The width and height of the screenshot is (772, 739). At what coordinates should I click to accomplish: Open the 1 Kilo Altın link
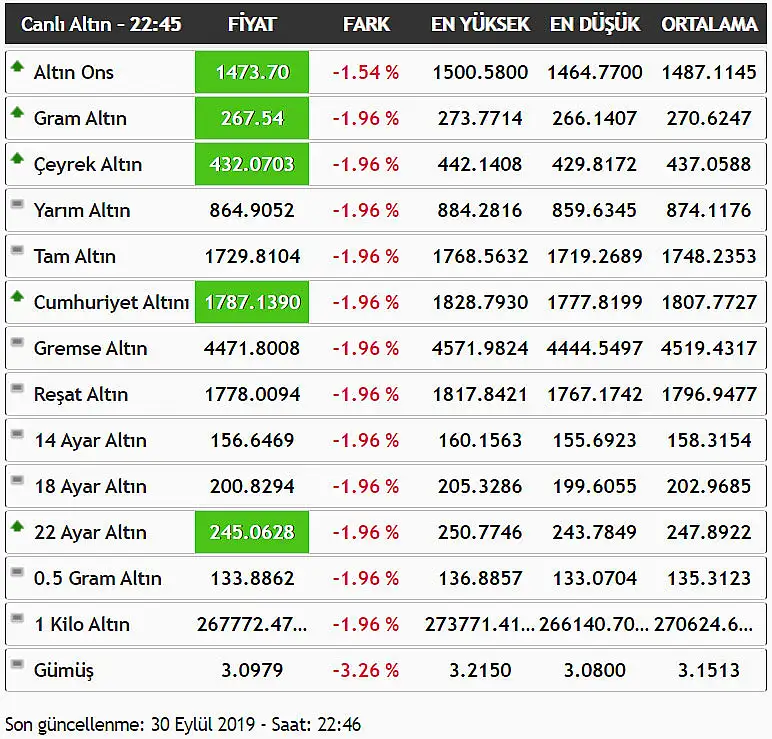[x=82, y=624]
